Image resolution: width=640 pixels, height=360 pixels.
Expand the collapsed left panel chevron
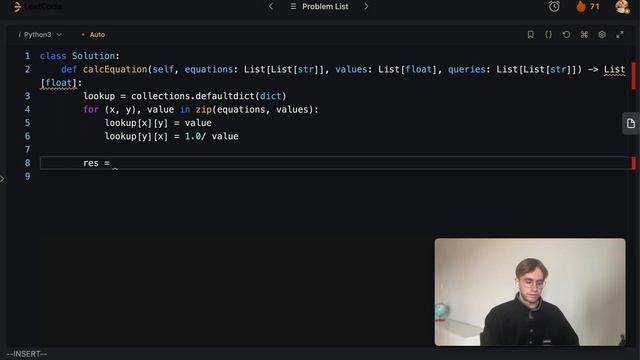(2, 178)
